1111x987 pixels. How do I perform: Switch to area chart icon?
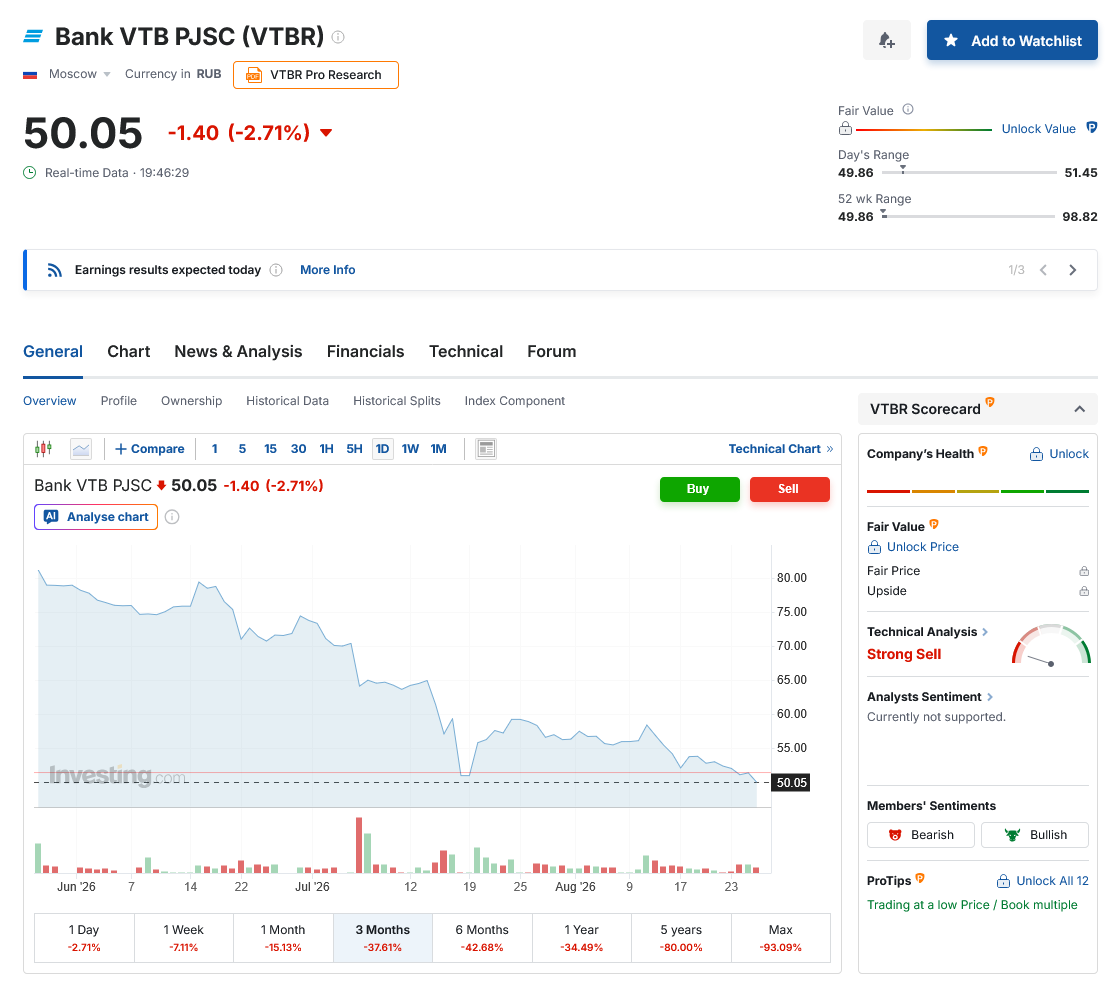(x=81, y=449)
